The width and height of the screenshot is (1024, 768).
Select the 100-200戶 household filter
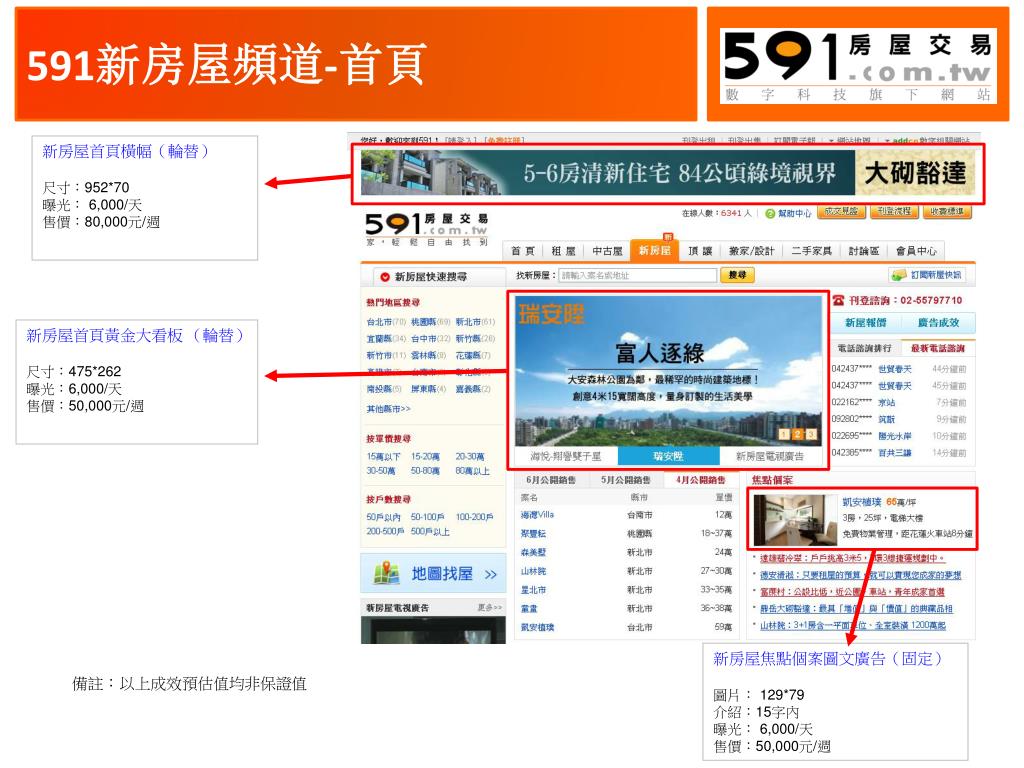click(474, 517)
